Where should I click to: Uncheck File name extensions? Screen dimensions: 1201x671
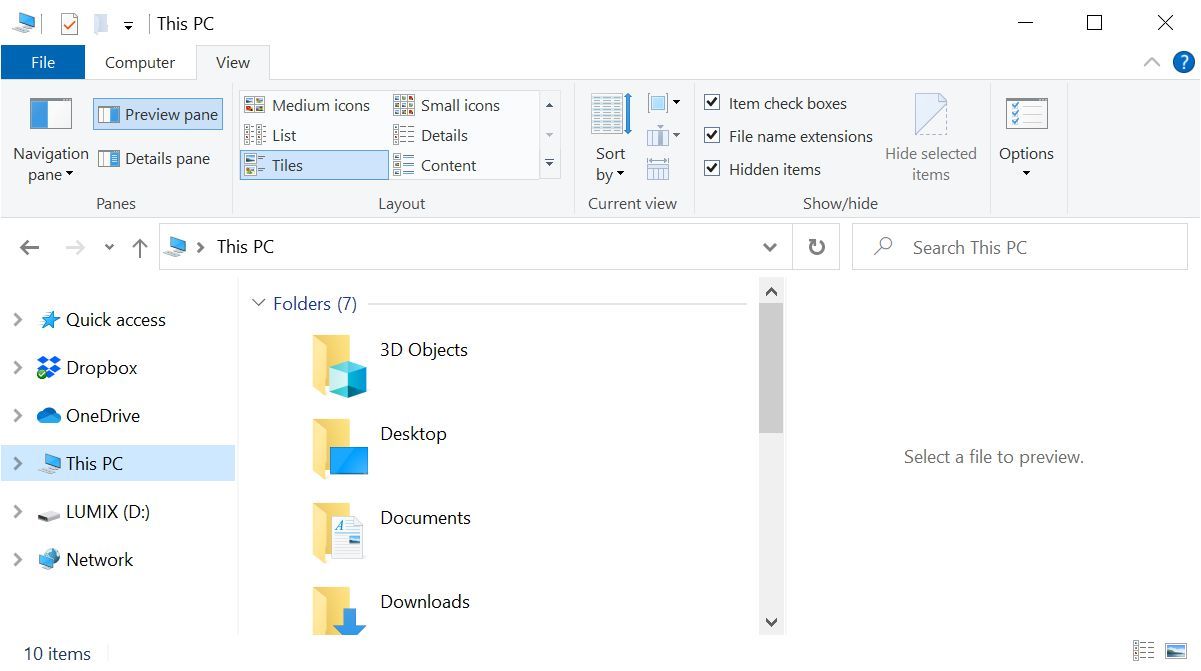point(712,135)
